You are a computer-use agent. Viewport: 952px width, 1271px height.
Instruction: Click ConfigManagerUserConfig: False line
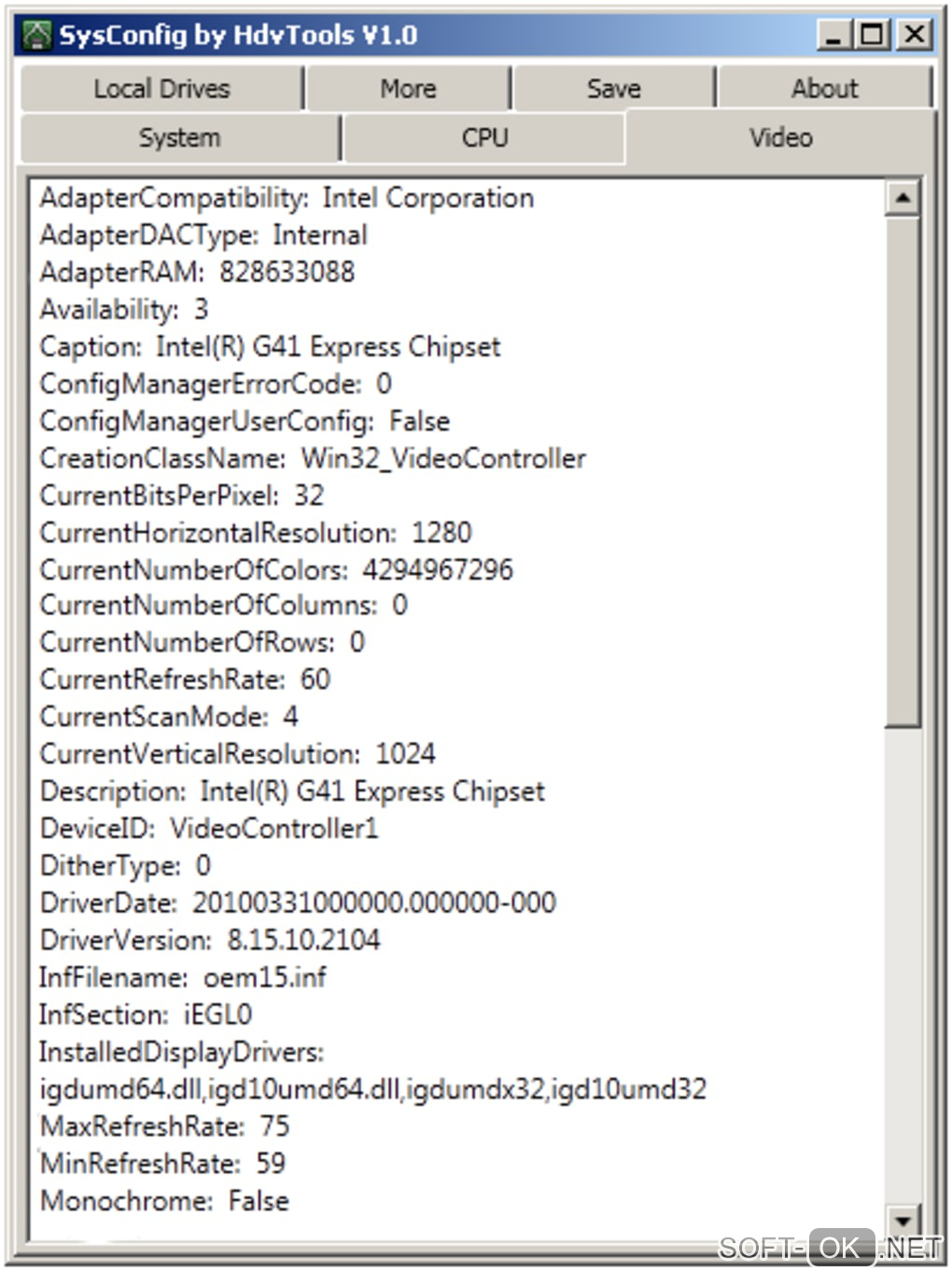tap(245, 422)
